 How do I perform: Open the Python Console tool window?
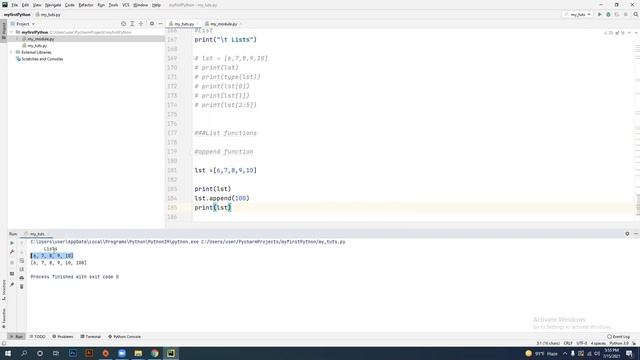[x=124, y=336]
